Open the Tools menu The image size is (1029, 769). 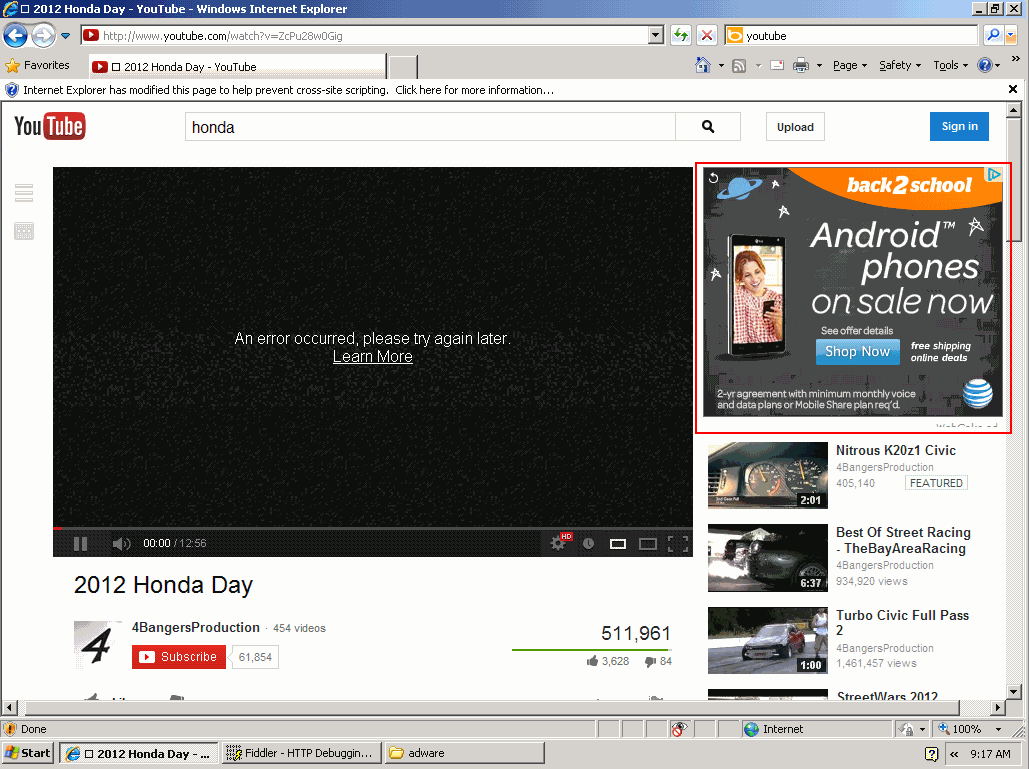950,66
